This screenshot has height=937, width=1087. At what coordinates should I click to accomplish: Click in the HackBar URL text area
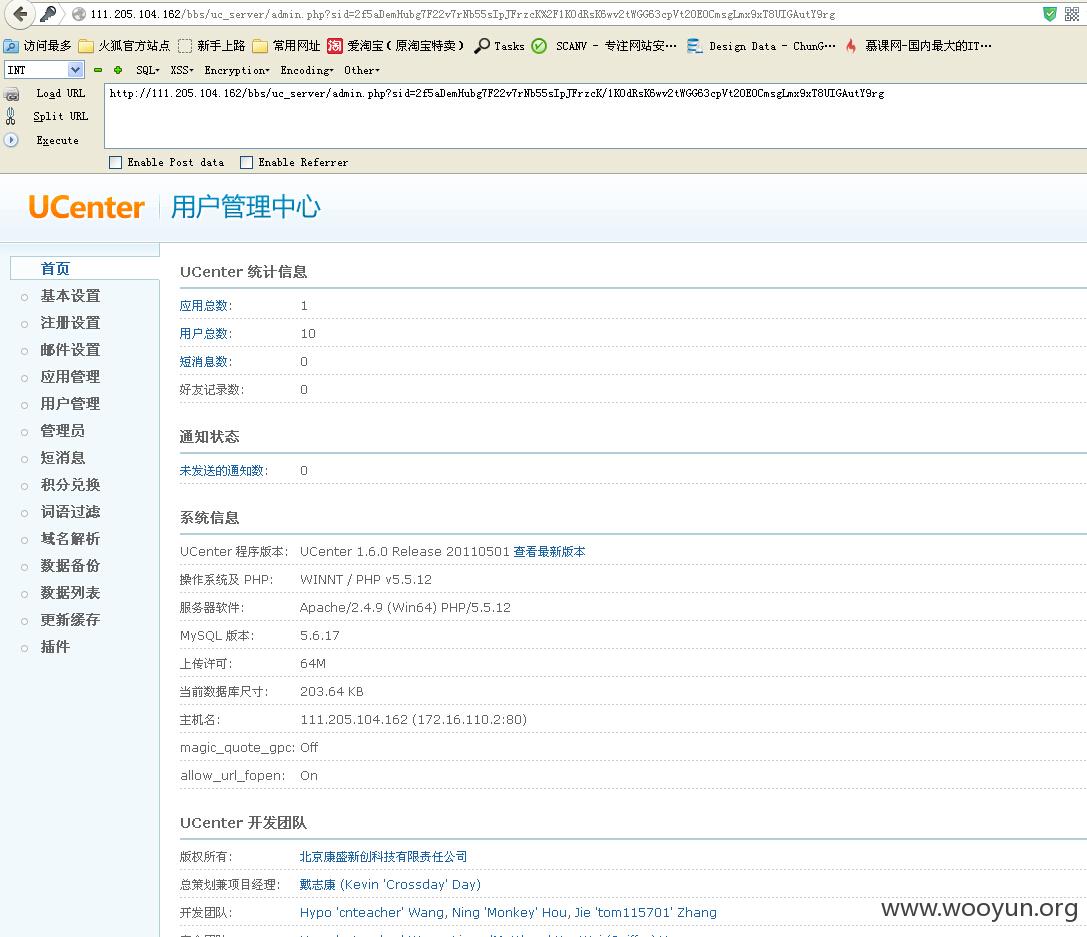595,116
